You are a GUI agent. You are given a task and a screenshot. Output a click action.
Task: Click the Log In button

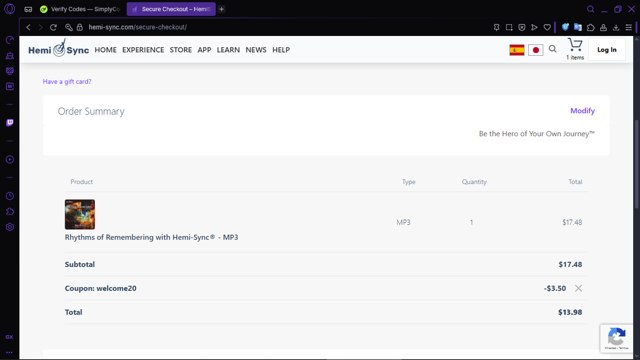(x=607, y=50)
